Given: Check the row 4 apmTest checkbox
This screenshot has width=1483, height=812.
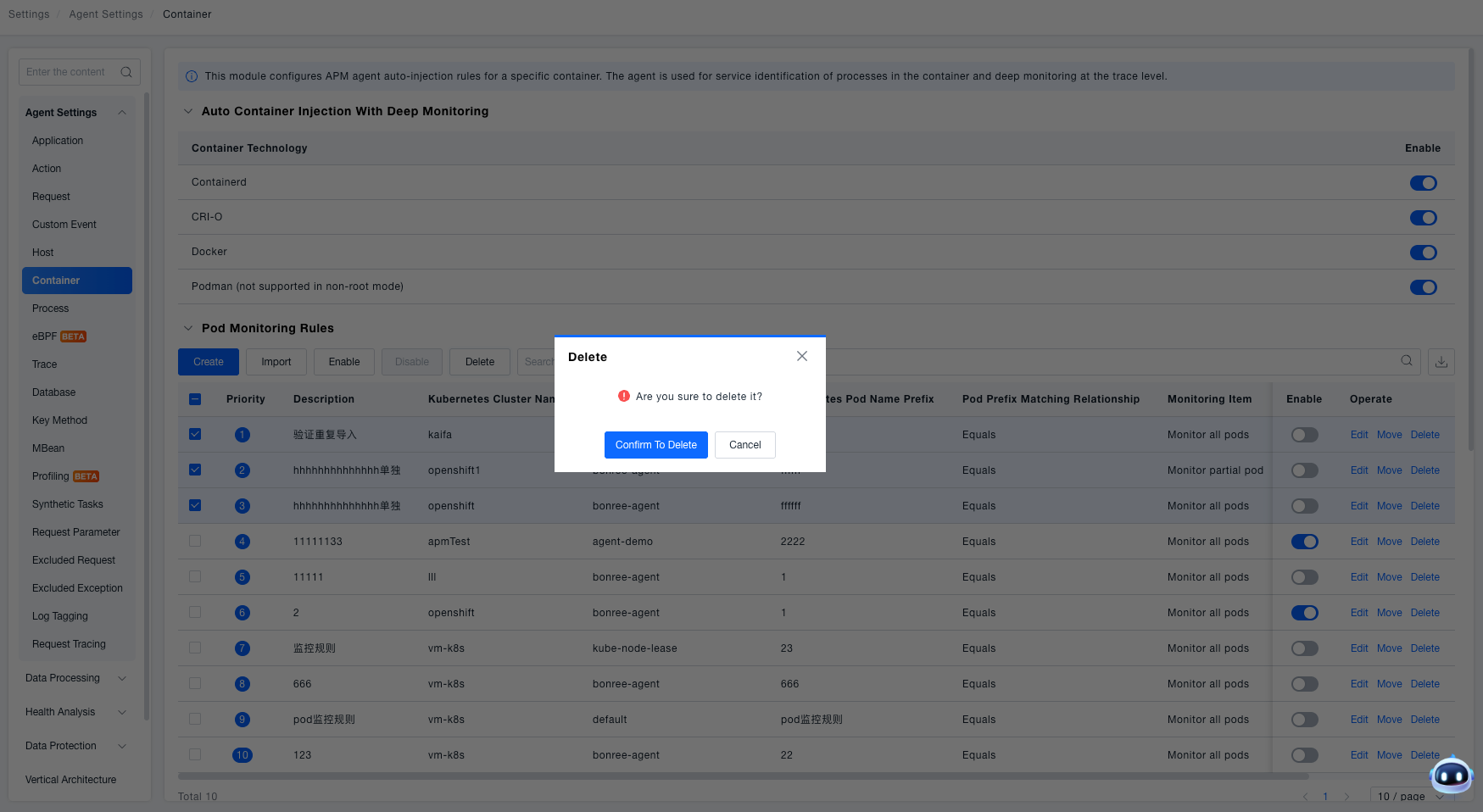Looking at the screenshot, I should tap(195, 541).
